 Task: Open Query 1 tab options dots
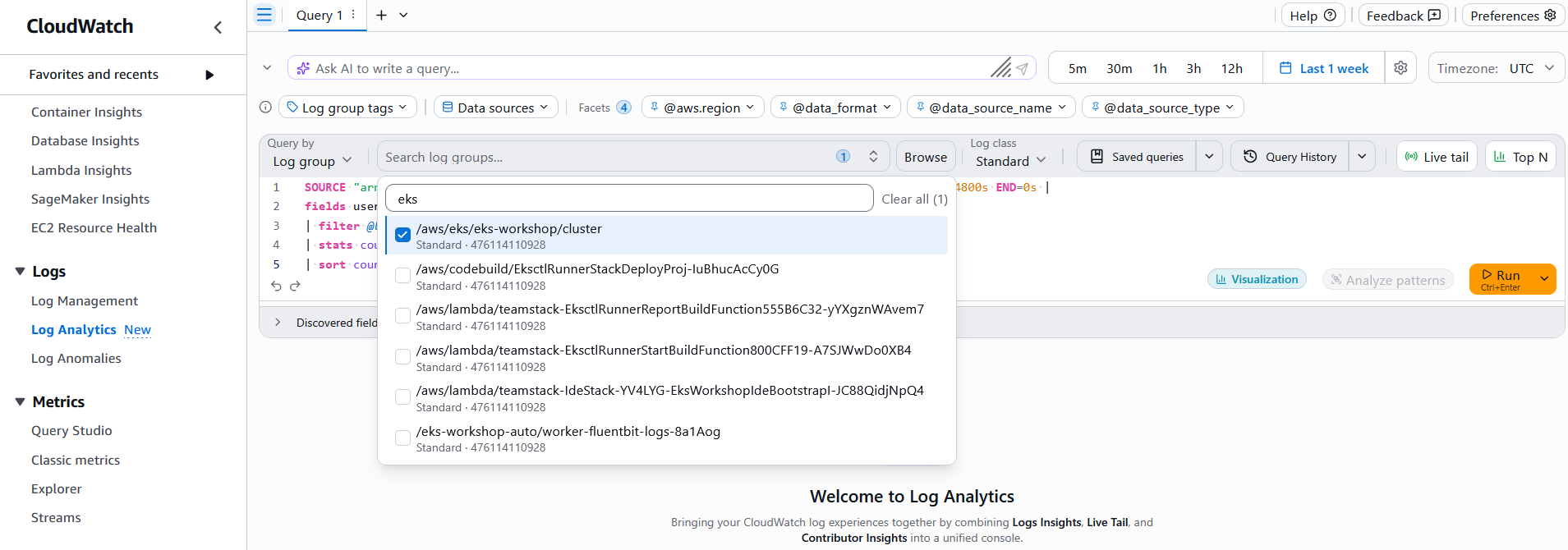(353, 15)
